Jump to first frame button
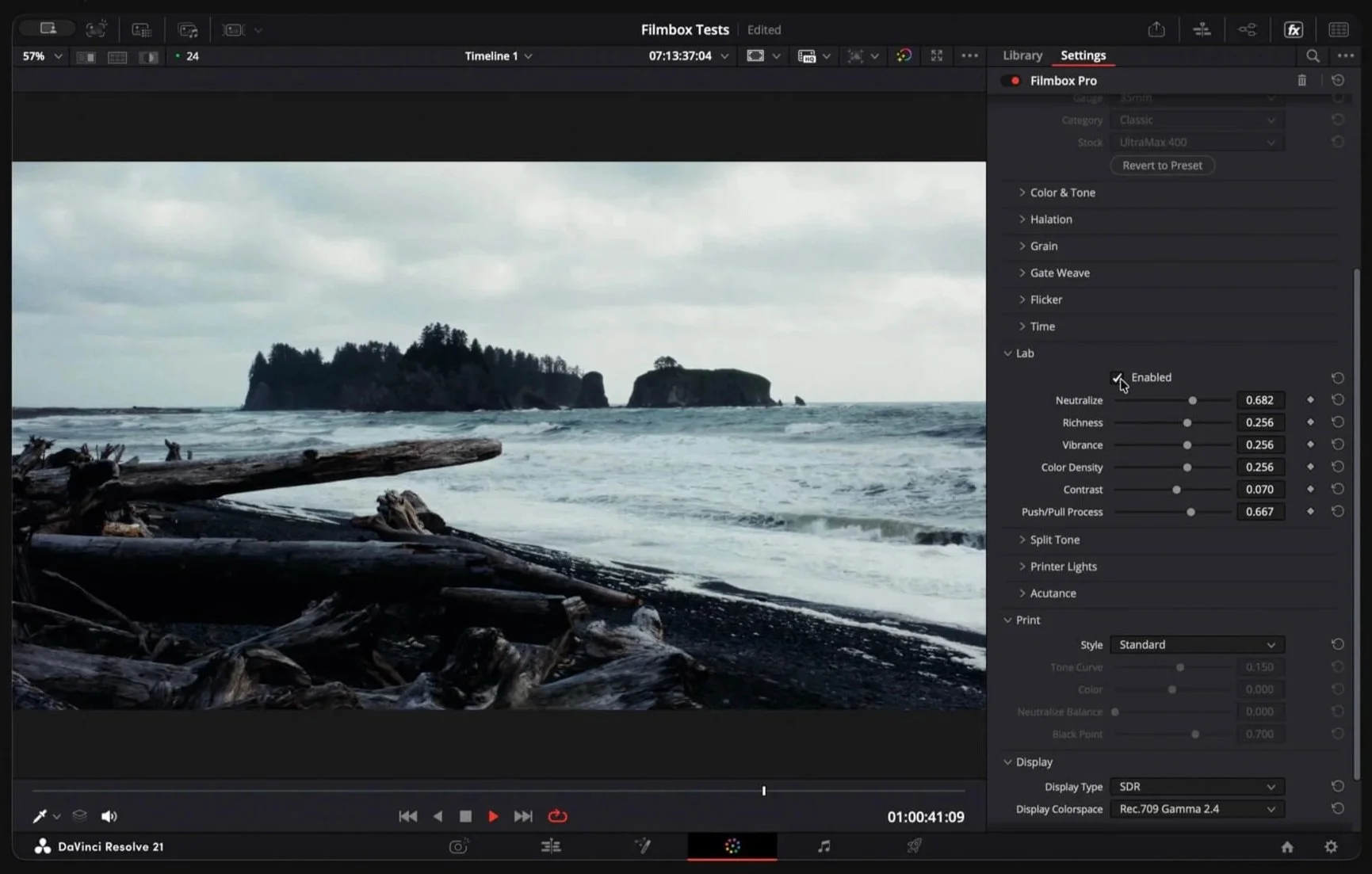Viewport: 1372px width, 874px height. [x=407, y=816]
